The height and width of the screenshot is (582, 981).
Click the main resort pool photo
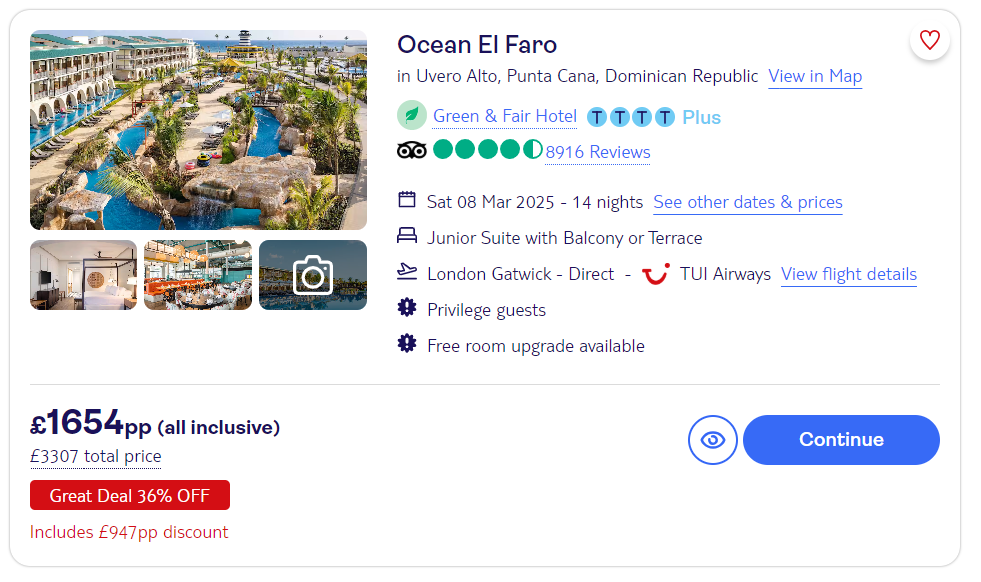(x=198, y=130)
